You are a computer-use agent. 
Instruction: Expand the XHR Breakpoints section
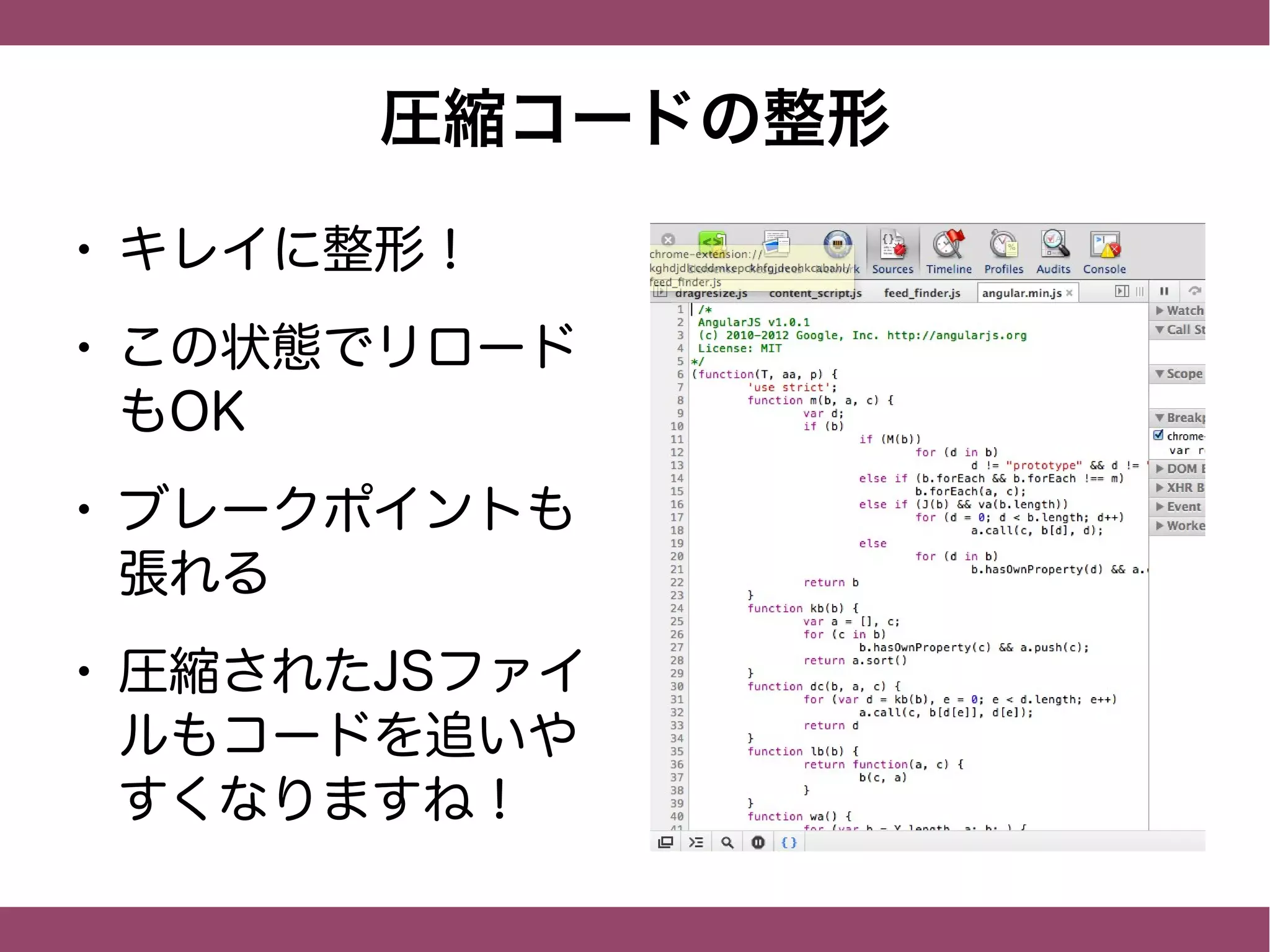coord(1178,487)
